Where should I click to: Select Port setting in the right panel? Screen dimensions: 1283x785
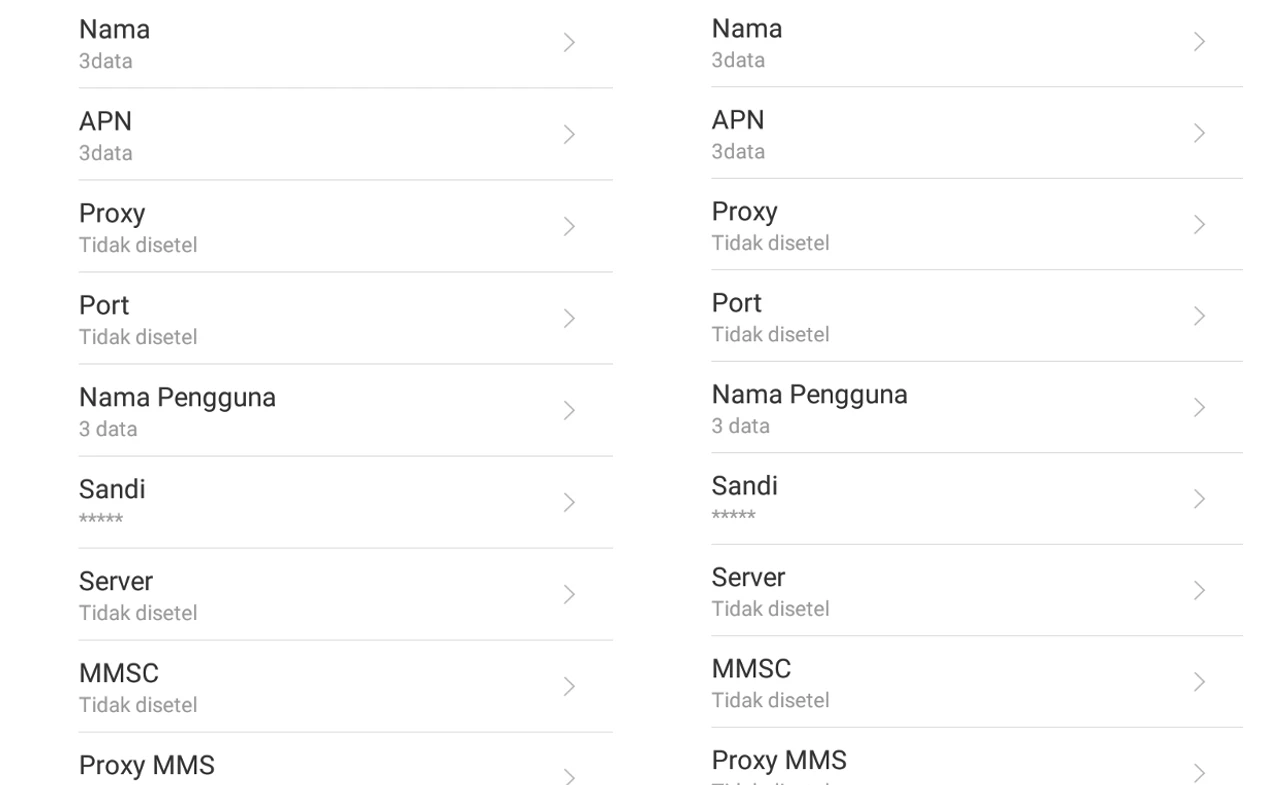click(x=977, y=316)
